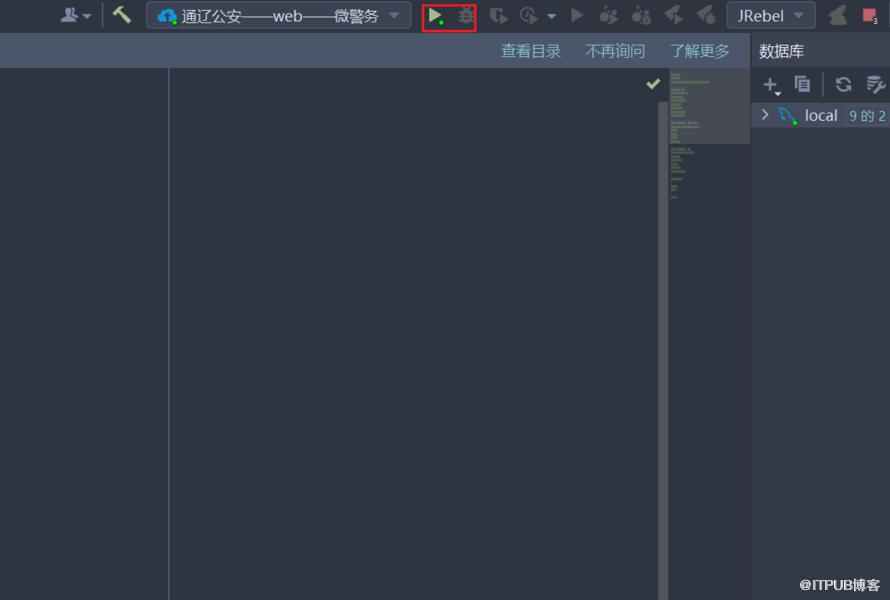
Task: Click the 了解更多 link
Action: [699, 51]
